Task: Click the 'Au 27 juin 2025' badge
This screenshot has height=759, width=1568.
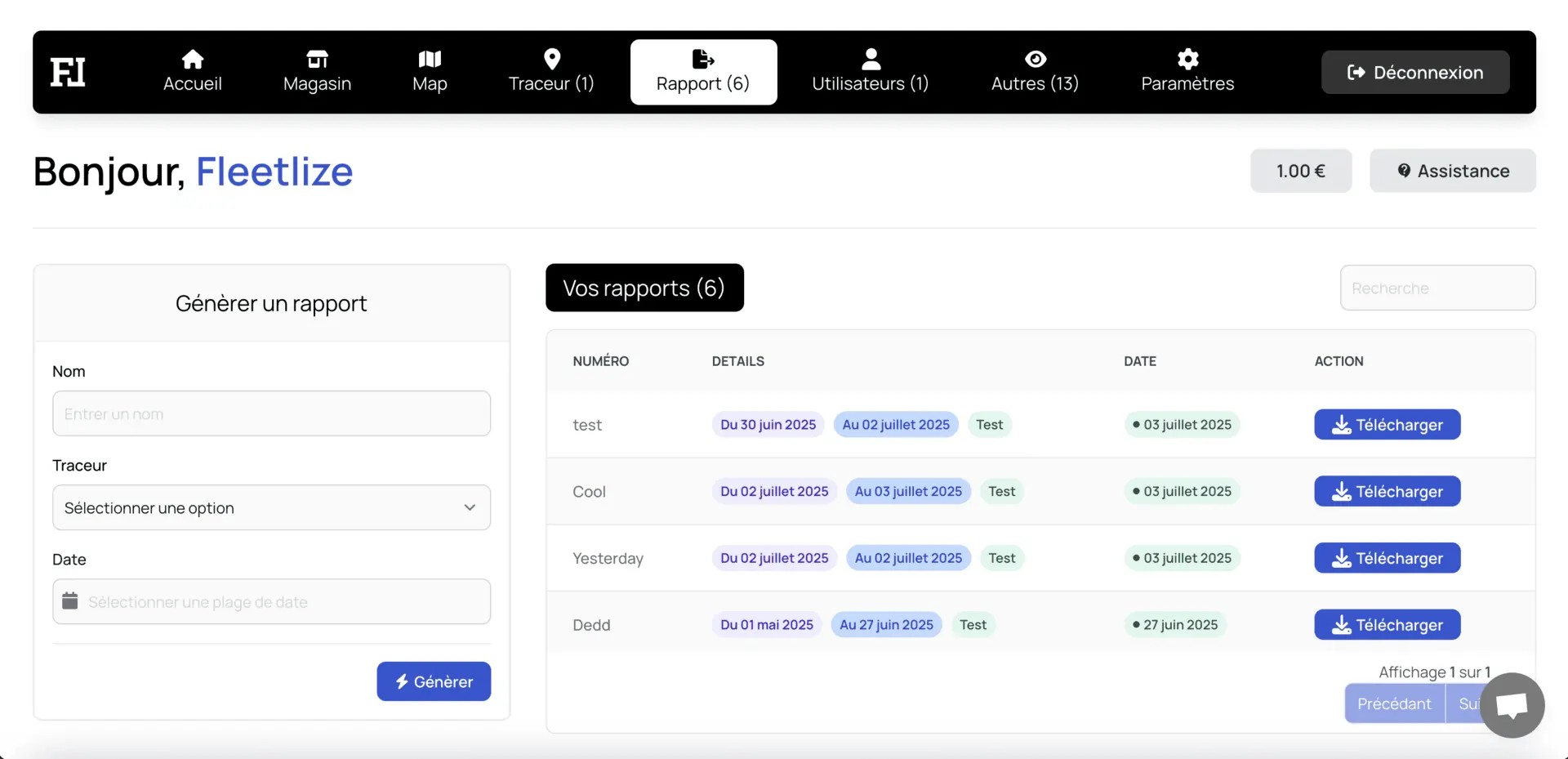Action: tap(886, 625)
